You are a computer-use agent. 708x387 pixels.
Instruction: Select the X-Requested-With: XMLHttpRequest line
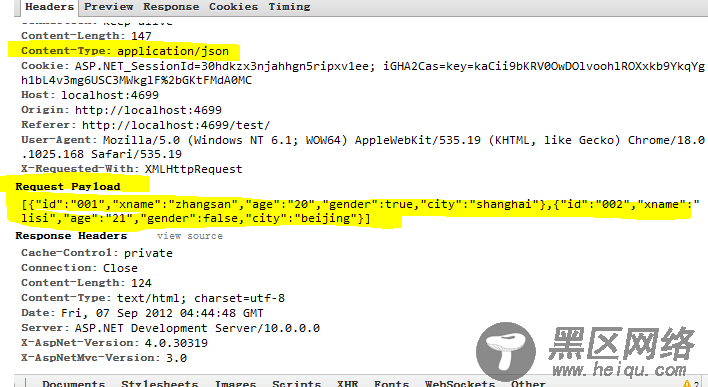[x=131, y=169]
